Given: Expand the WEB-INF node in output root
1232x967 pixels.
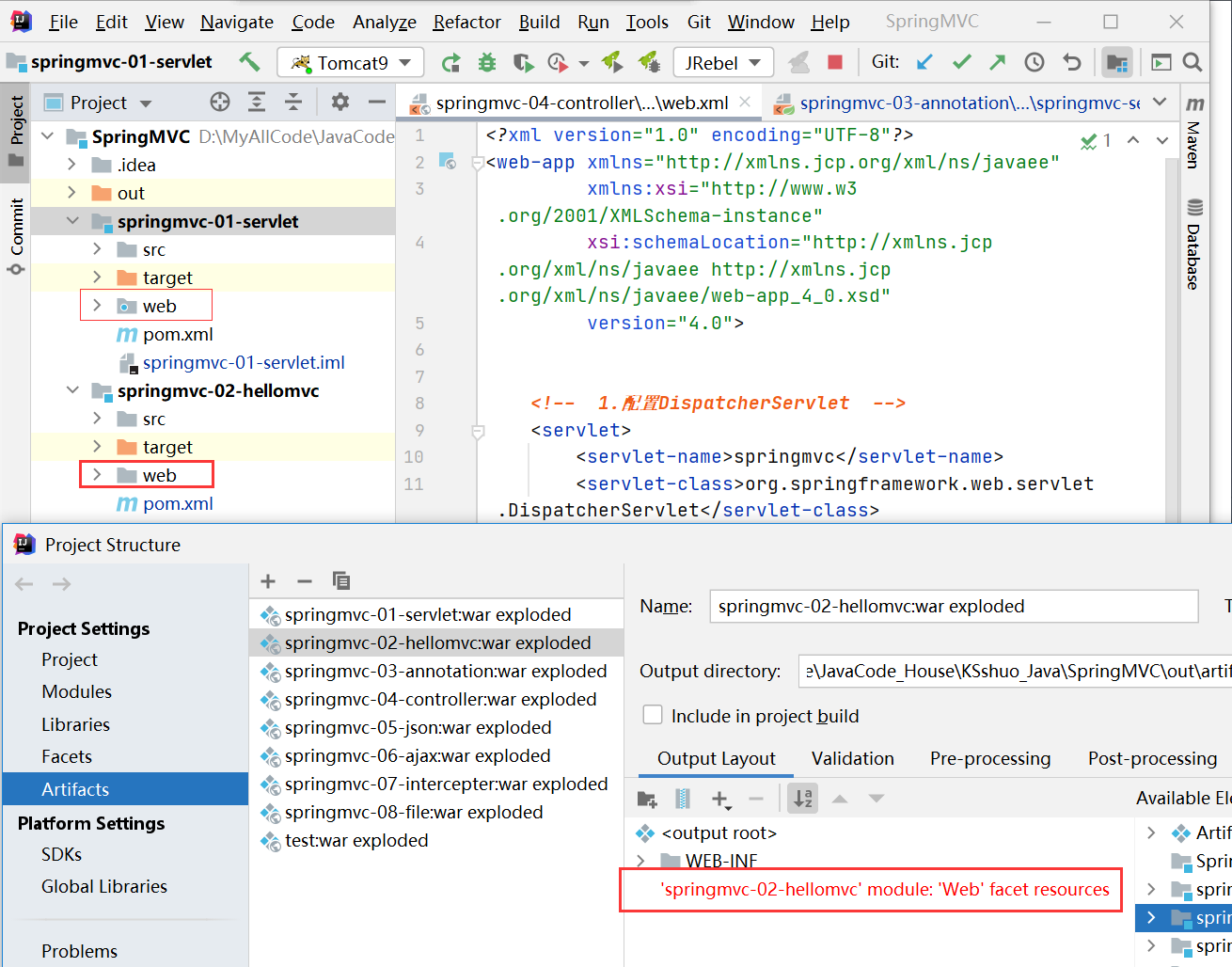Looking at the screenshot, I should point(640,858).
